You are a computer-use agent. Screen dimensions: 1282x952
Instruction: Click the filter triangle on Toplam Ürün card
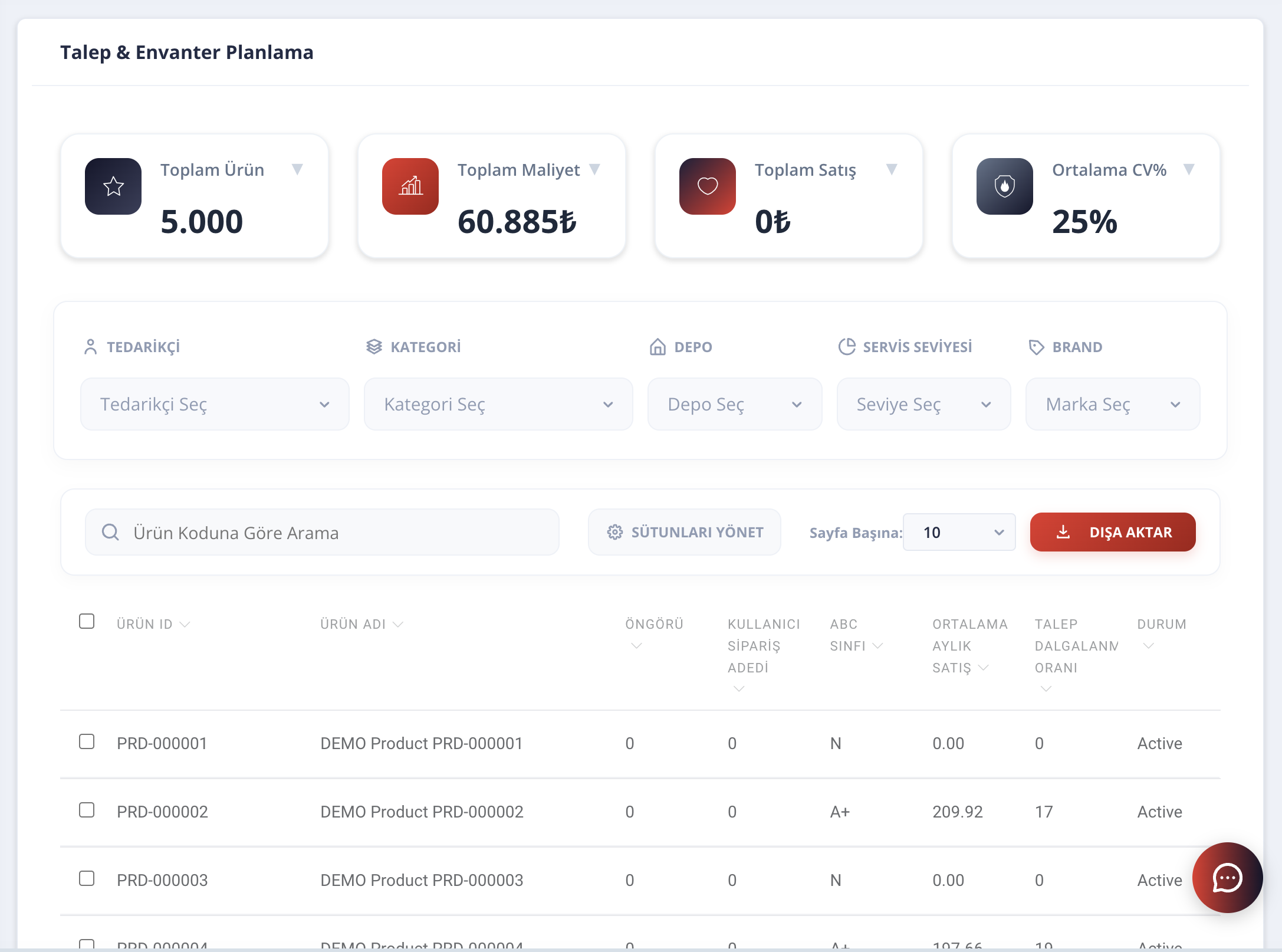tap(297, 170)
